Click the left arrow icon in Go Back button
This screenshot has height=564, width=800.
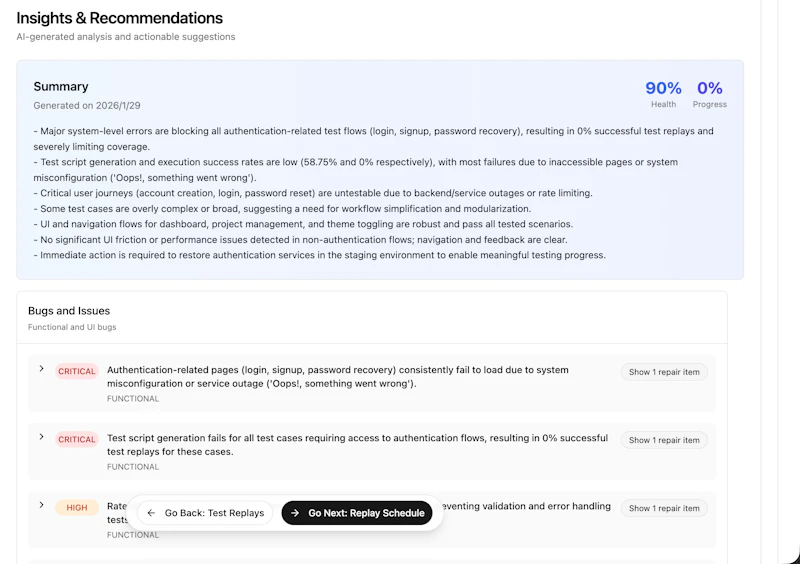coord(151,513)
